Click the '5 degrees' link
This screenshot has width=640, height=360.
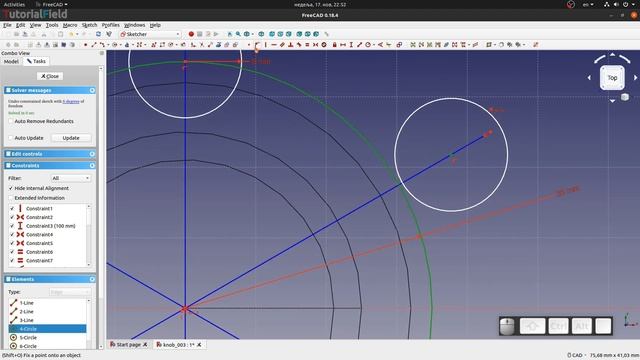point(71,101)
